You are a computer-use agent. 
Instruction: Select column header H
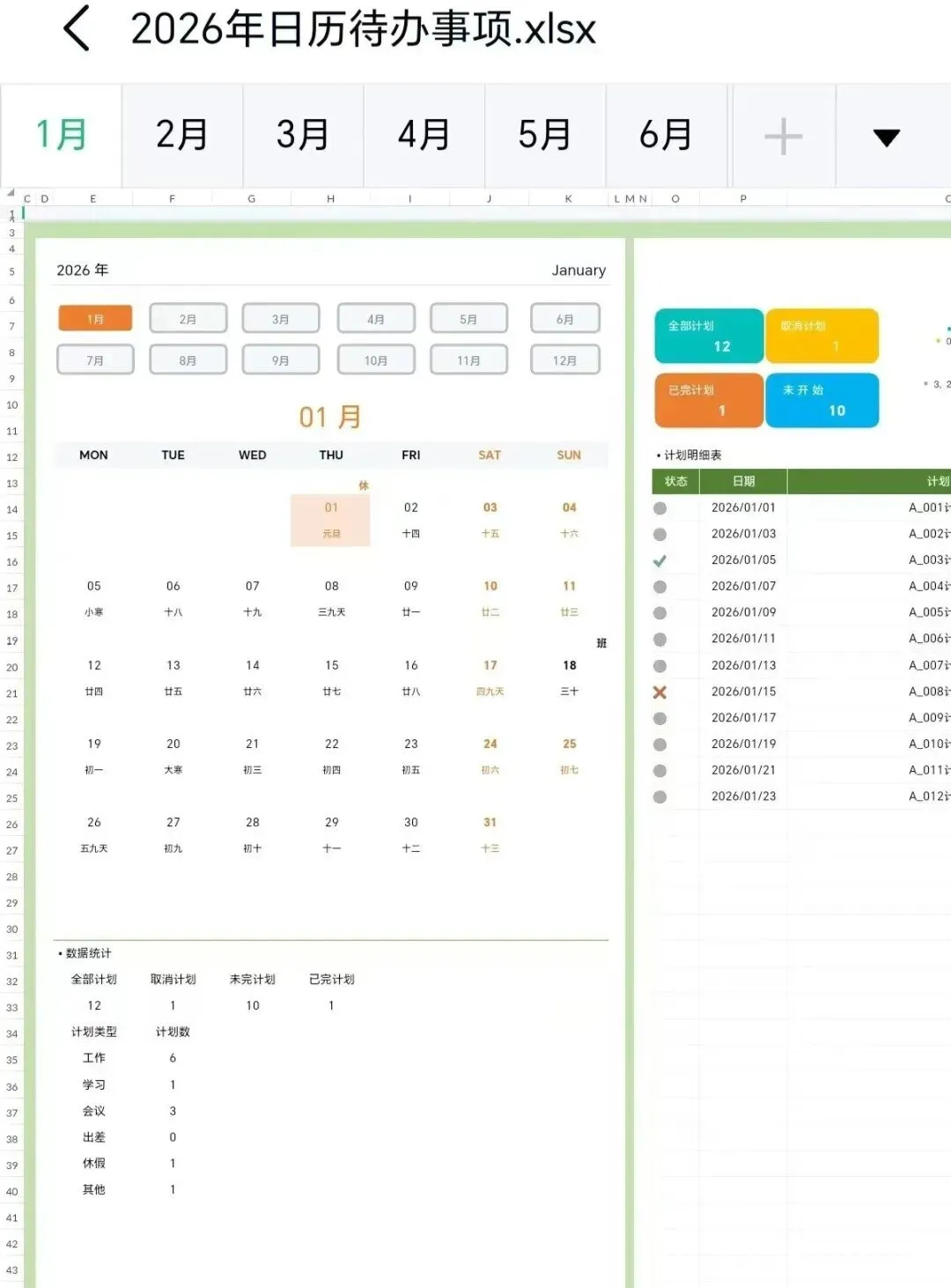point(331,199)
